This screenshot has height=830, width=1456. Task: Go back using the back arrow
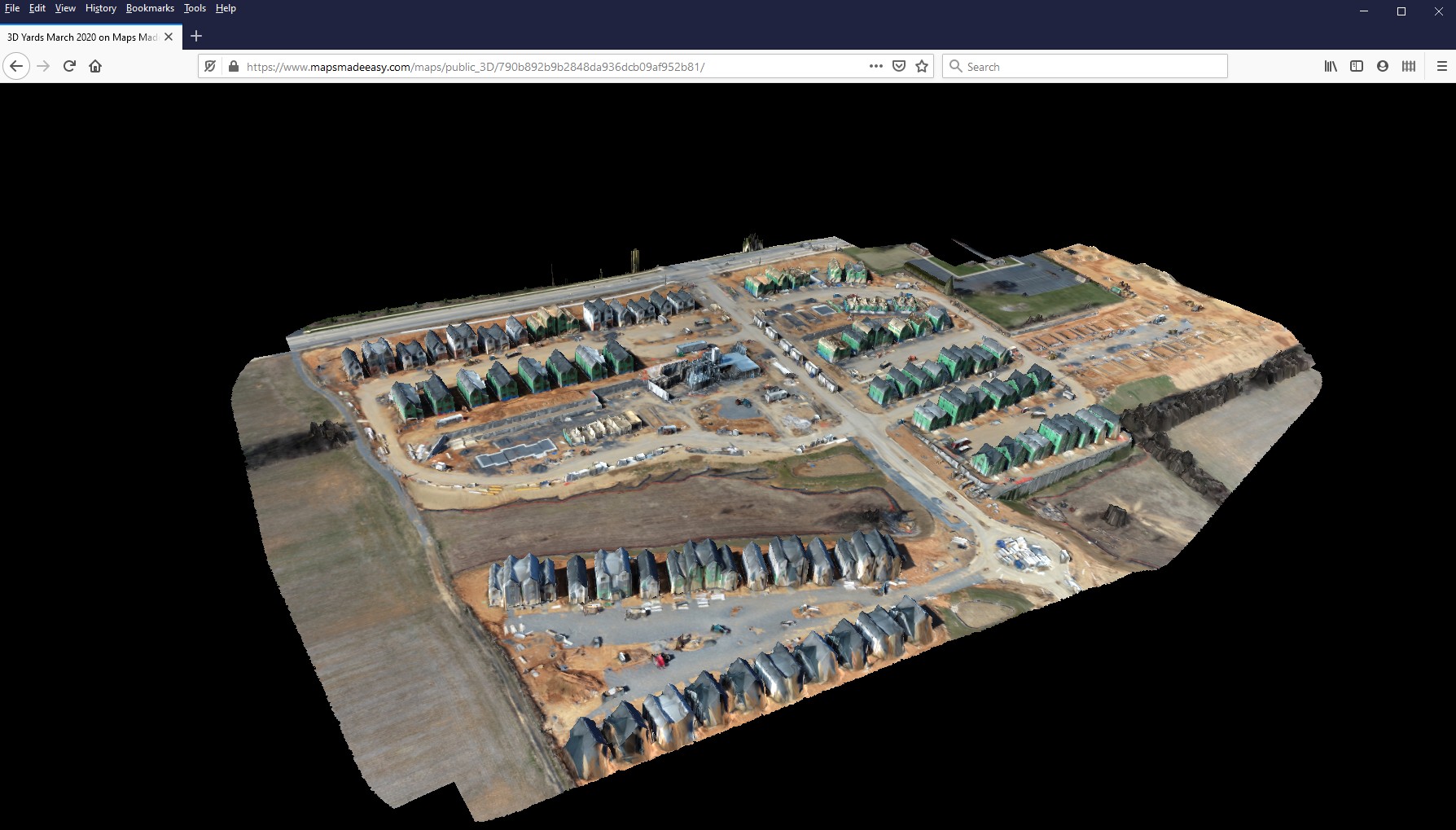click(15, 66)
